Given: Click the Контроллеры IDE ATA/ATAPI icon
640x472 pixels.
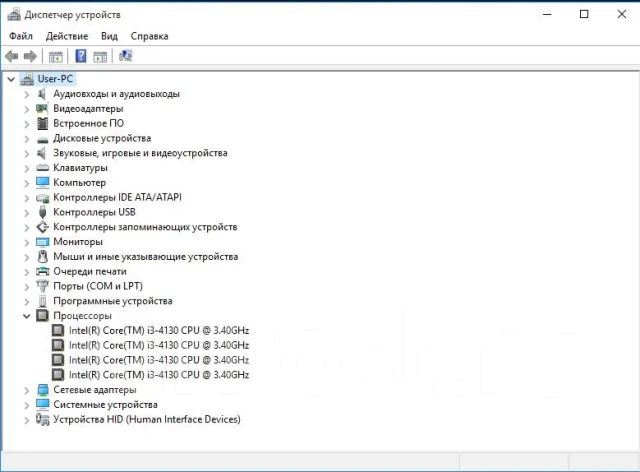Looking at the screenshot, I should pos(42,198).
